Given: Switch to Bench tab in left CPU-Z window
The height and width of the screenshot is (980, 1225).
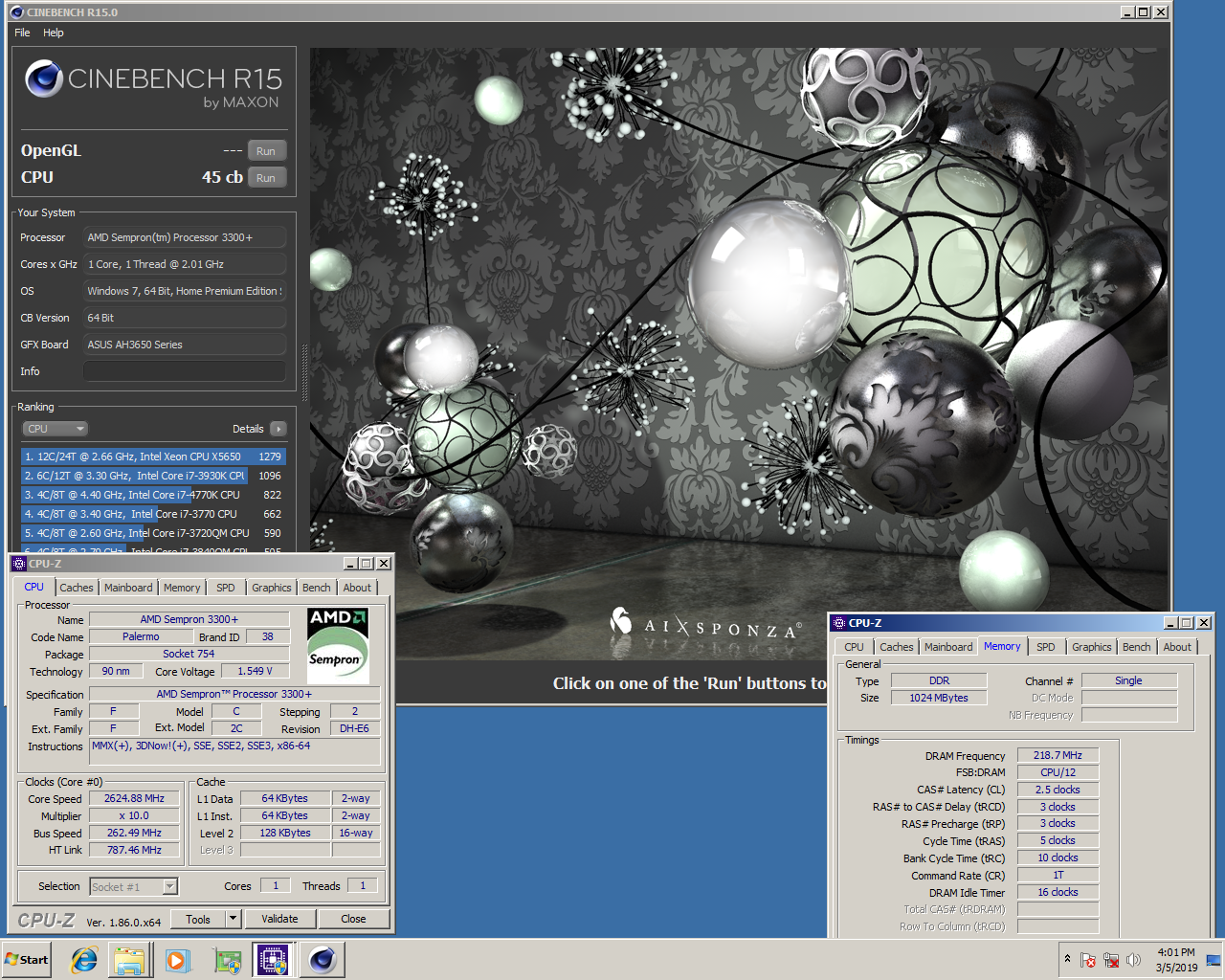Looking at the screenshot, I should pos(317,588).
